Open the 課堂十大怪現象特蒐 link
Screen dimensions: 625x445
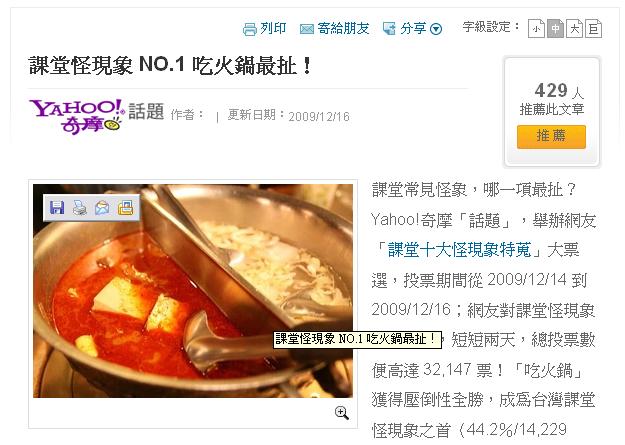(460, 250)
